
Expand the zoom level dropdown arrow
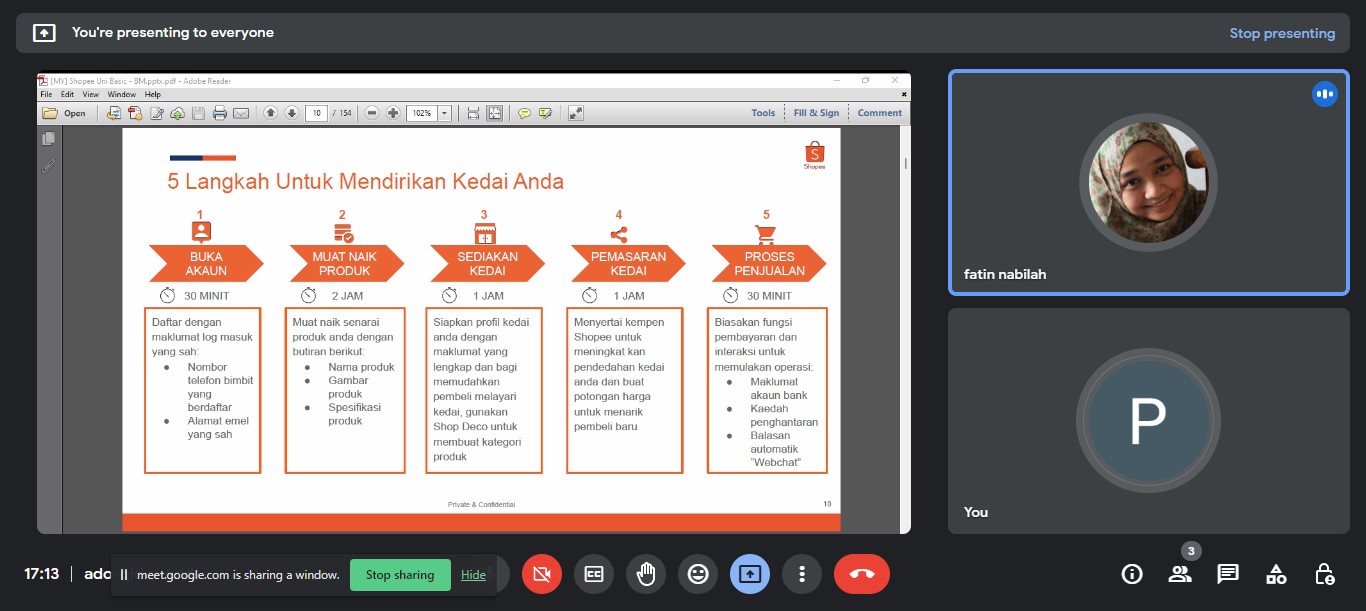[444, 113]
